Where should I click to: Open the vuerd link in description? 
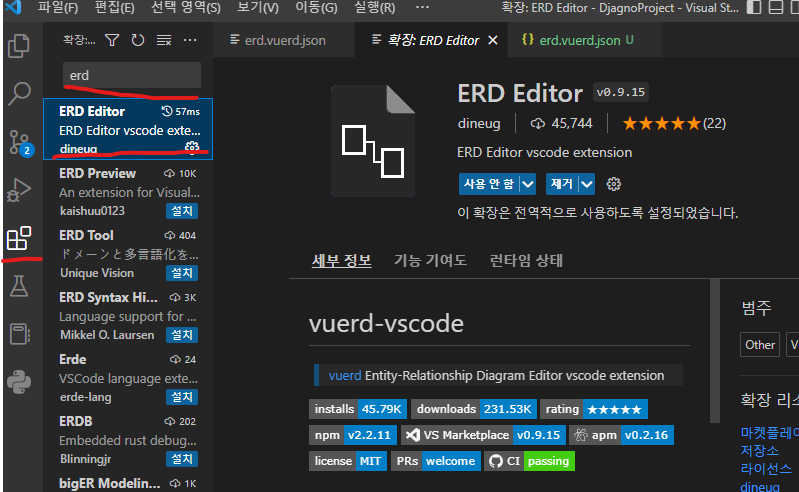click(x=345, y=375)
